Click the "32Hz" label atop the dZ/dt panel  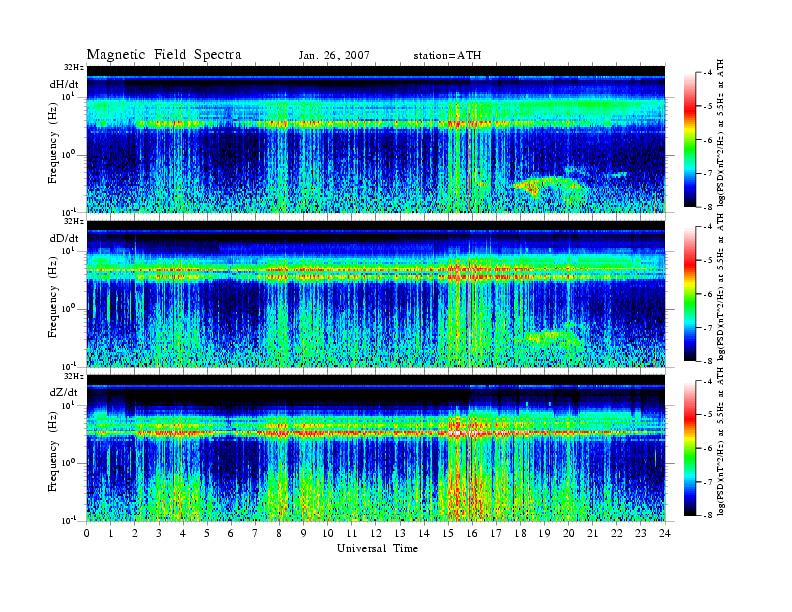[x=74, y=376]
